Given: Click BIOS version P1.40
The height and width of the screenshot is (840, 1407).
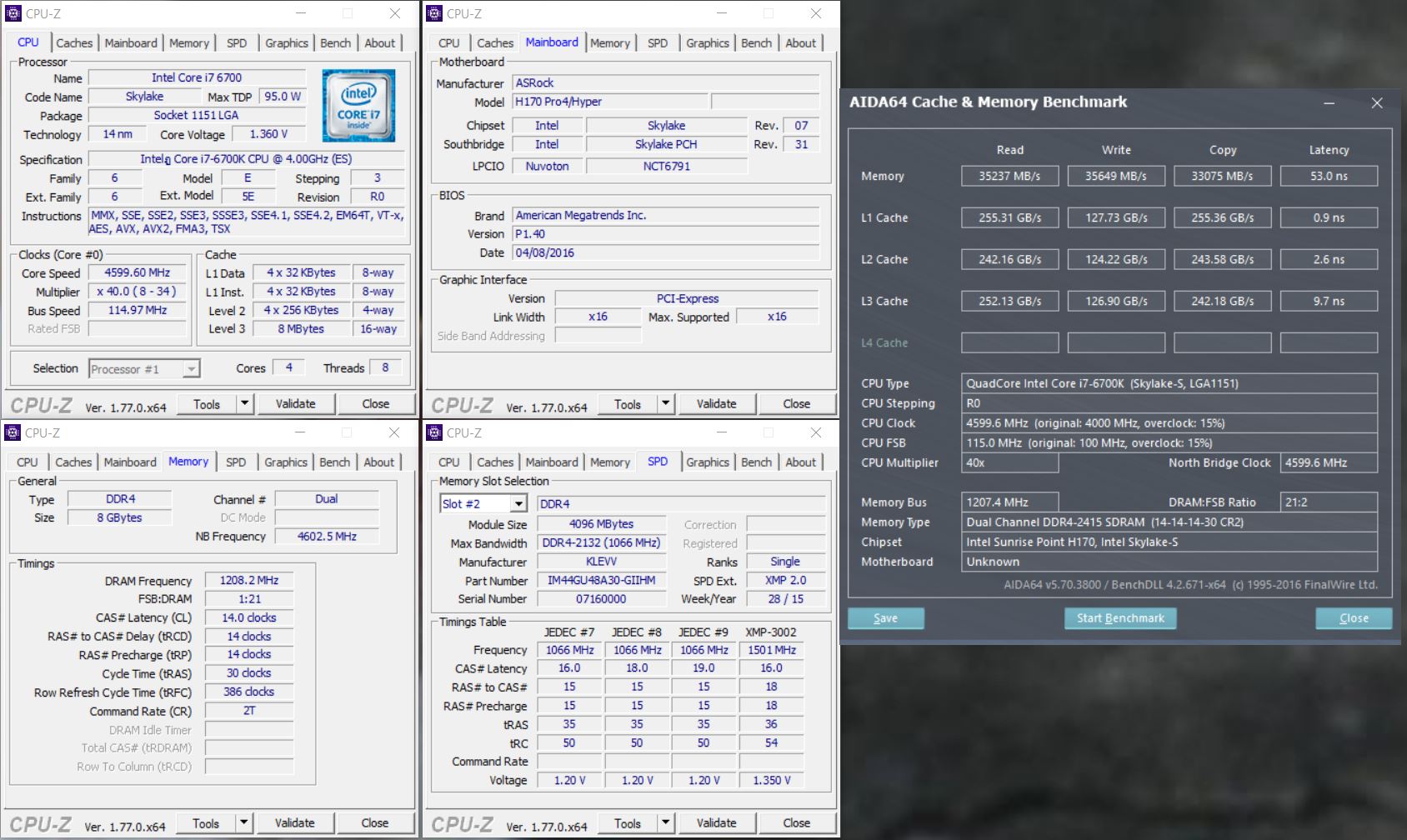Looking at the screenshot, I should click(x=665, y=234).
